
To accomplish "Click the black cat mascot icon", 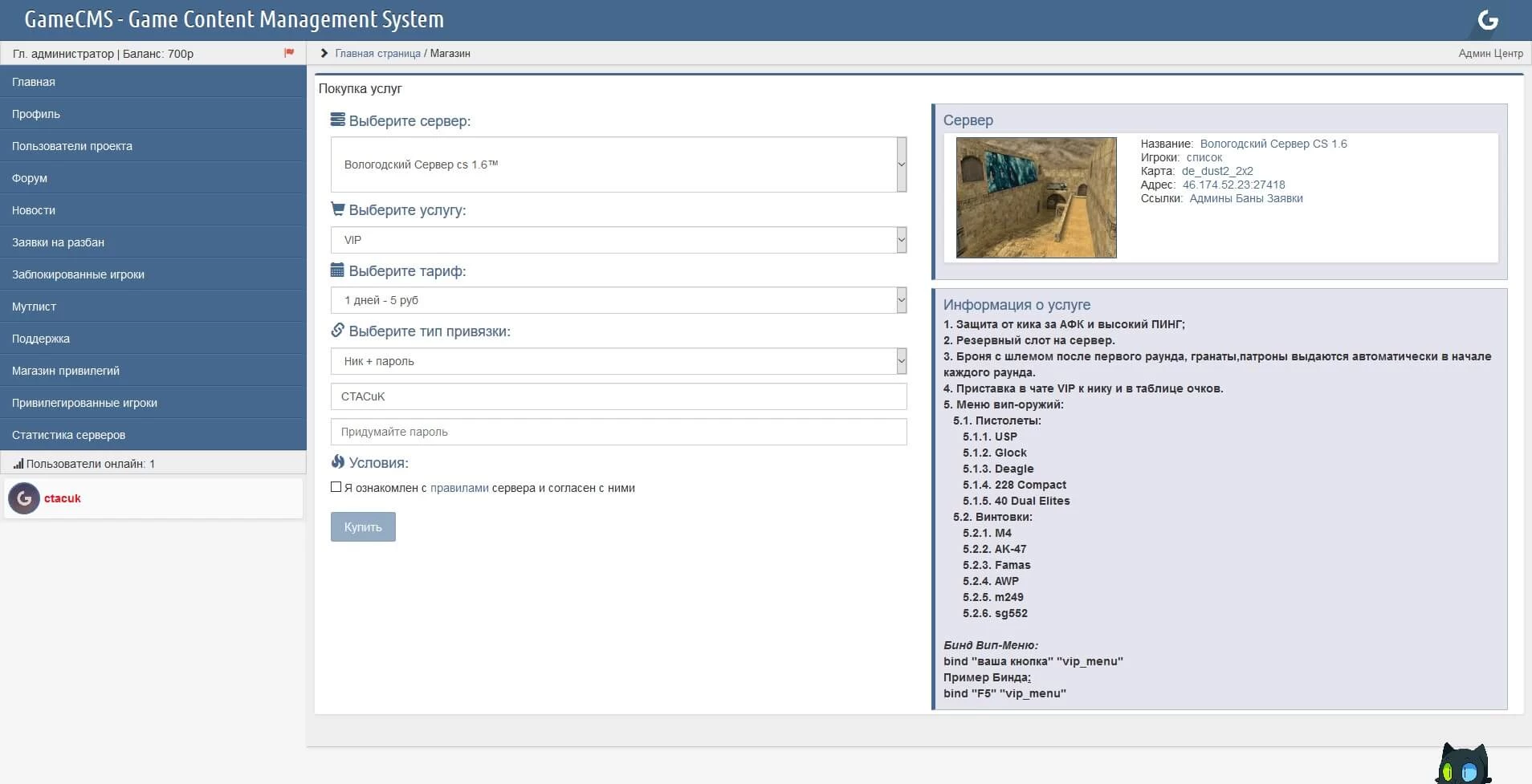I will (x=1463, y=763).
